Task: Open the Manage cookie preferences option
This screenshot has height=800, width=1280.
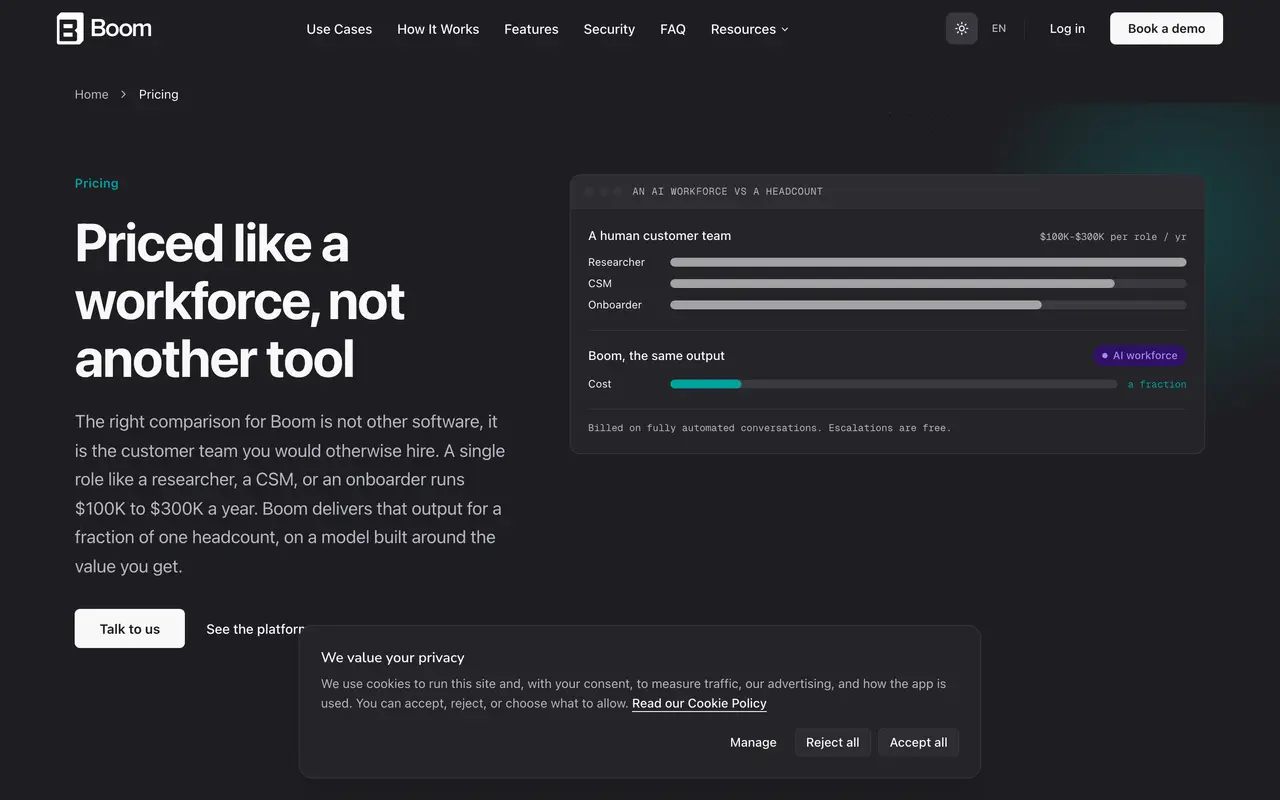Action: tap(753, 742)
